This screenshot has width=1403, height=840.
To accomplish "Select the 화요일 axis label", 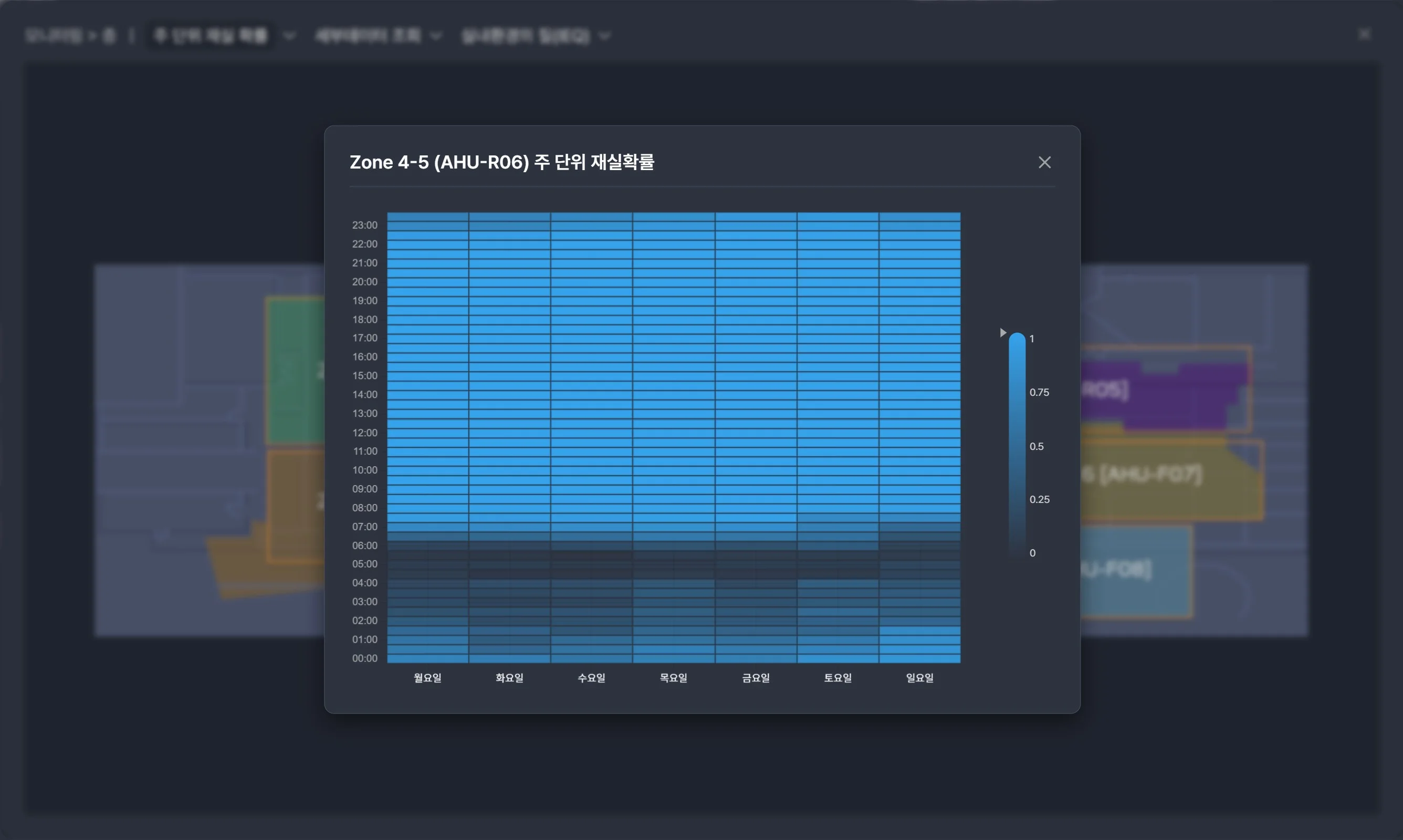I will pos(509,678).
